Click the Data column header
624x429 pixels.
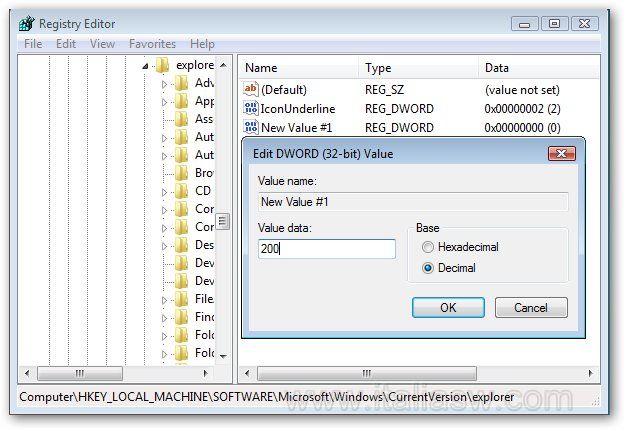539,68
